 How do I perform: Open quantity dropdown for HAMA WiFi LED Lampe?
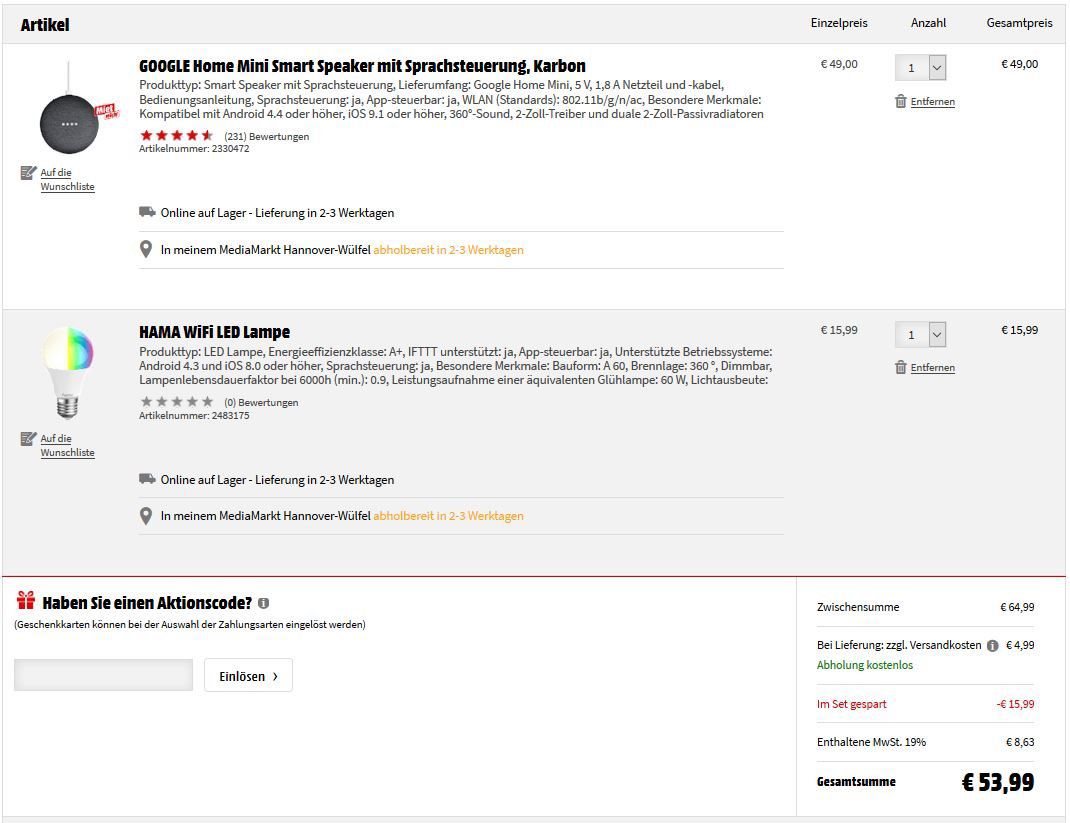921,334
